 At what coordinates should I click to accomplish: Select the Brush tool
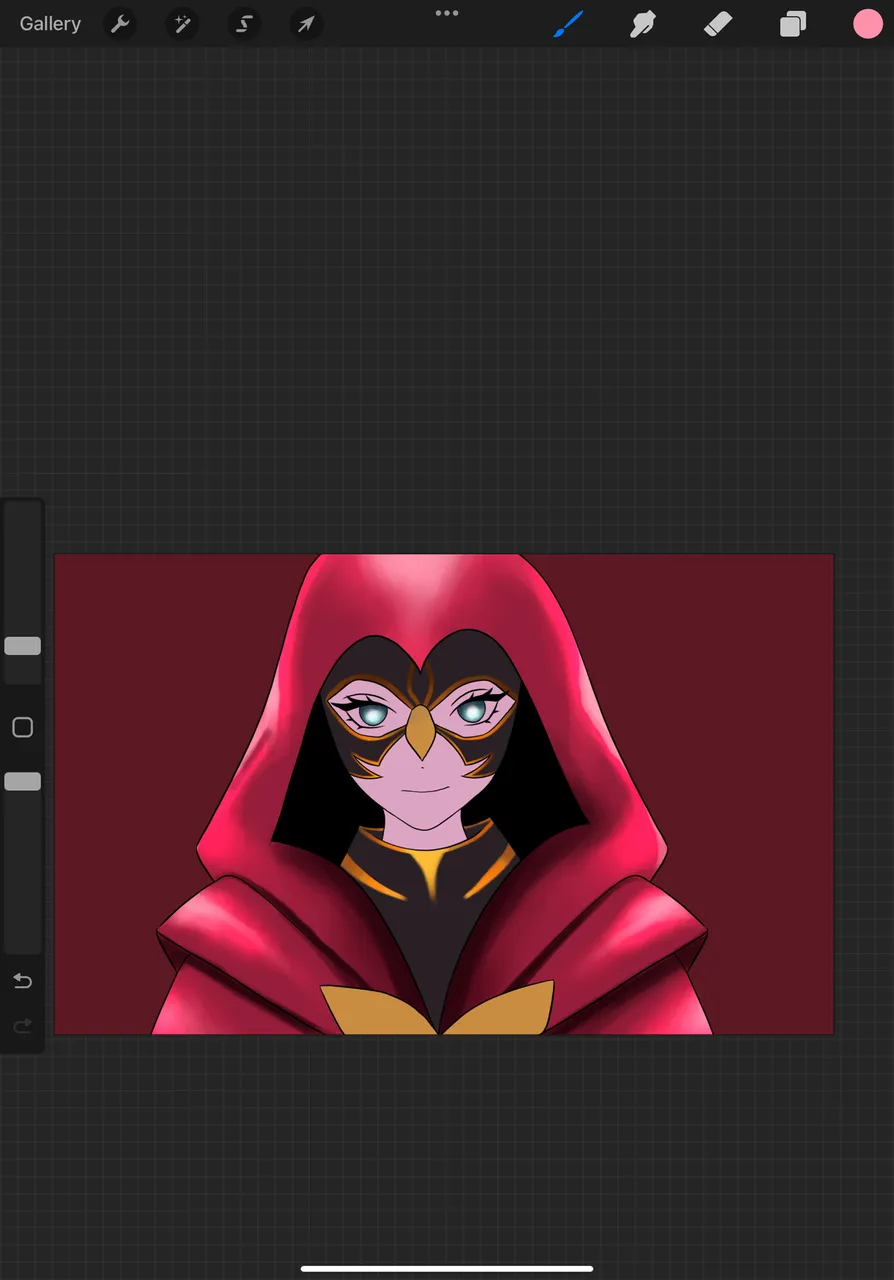tap(568, 24)
